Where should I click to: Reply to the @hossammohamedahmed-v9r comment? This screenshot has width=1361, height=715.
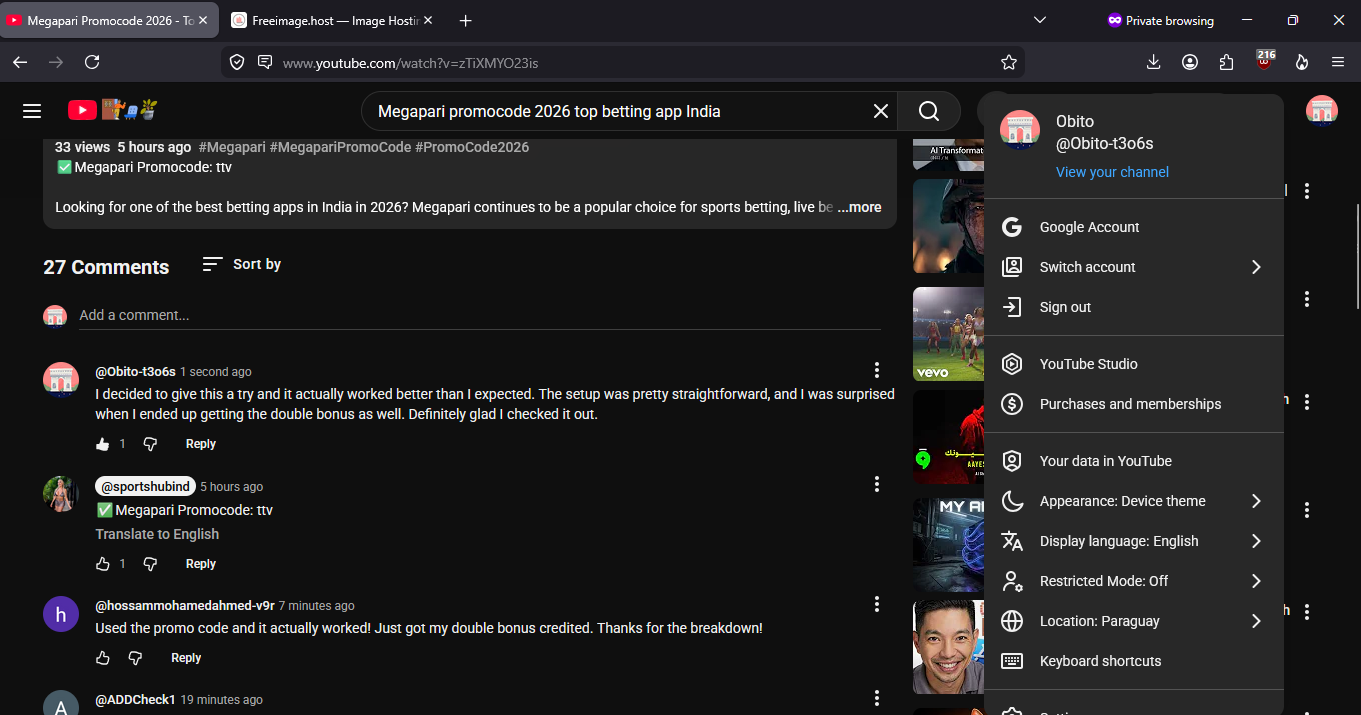pos(186,658)
